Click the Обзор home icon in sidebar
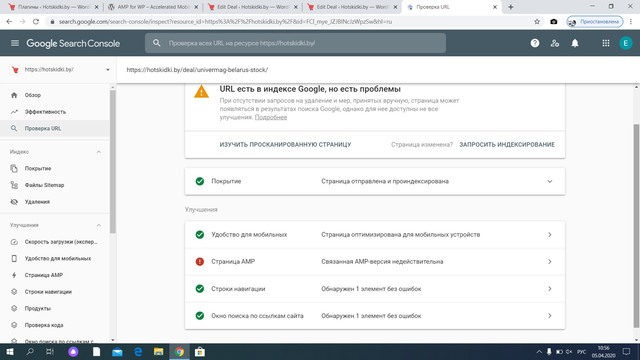The width and height of the screenshot is (640, 360). coord(14,95)
